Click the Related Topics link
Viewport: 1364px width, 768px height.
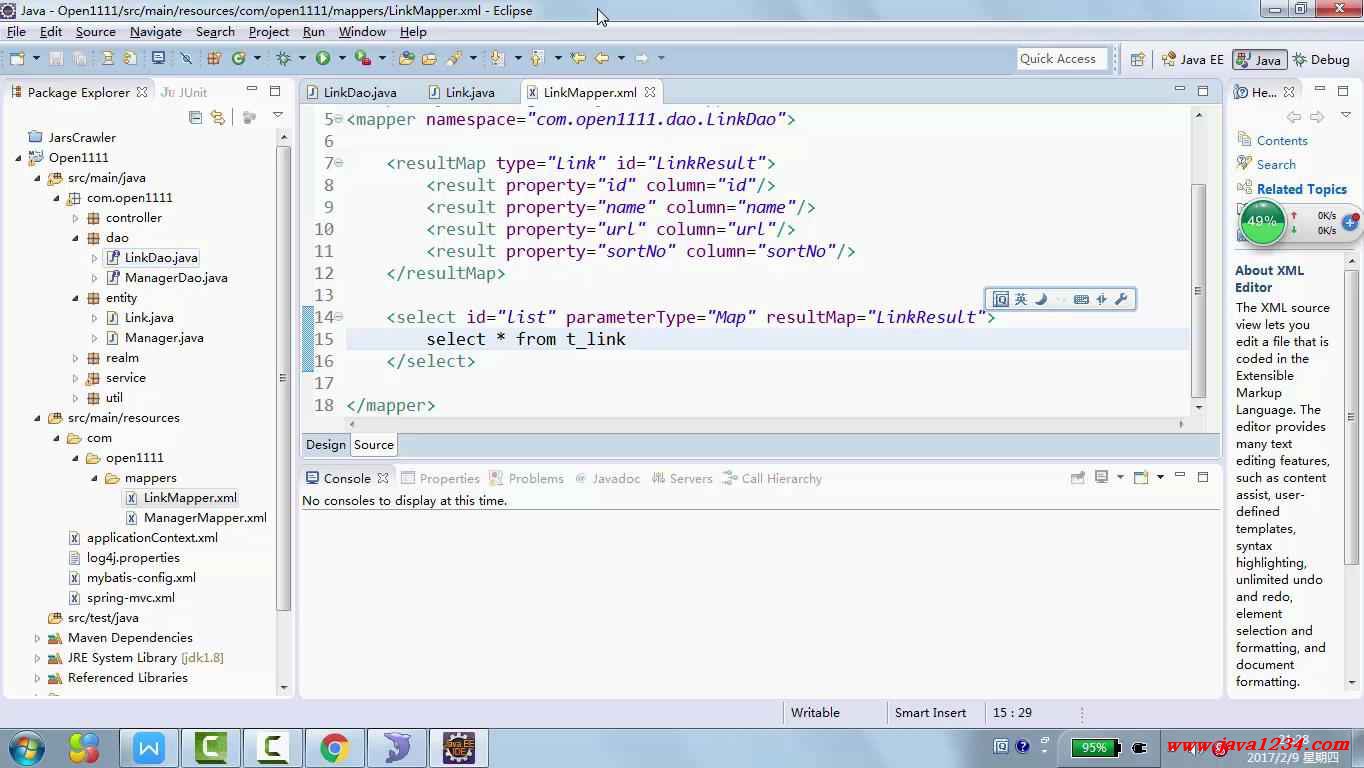[x=1301, y=189]
